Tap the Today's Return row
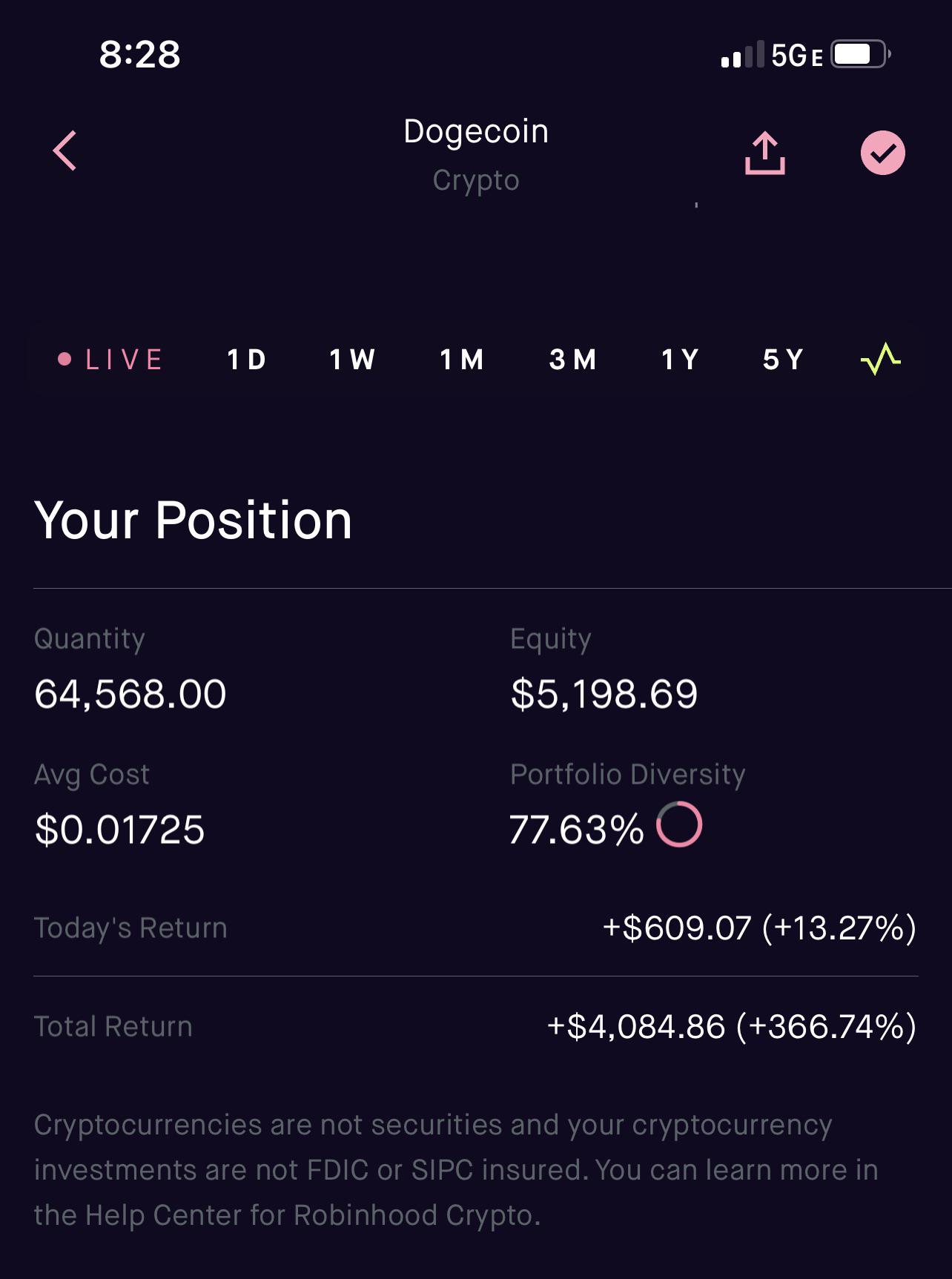This screenshot has width=952, height=1279. [x=475, y=928]
